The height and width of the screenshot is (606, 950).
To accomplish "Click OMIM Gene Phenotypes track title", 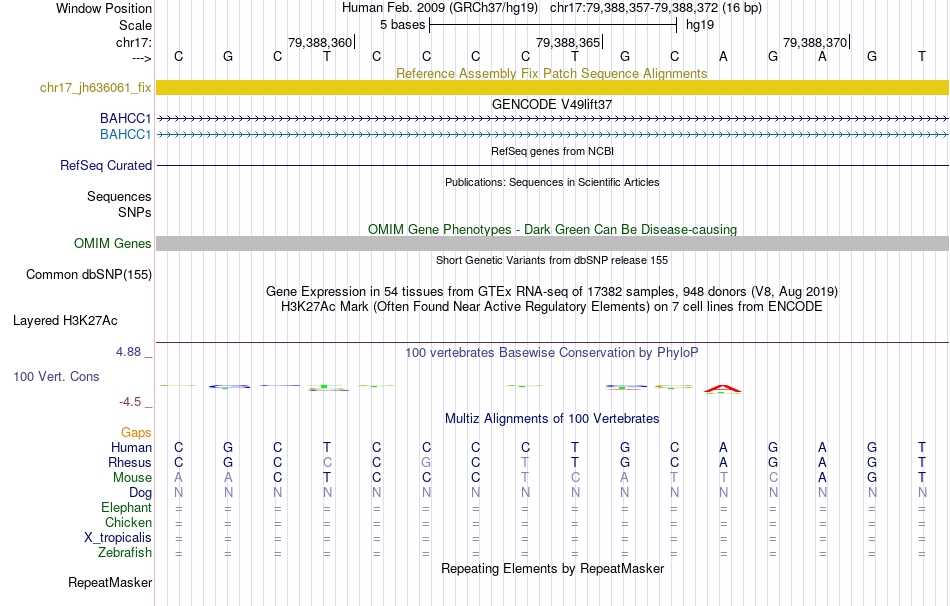I will tap(552, 230).
